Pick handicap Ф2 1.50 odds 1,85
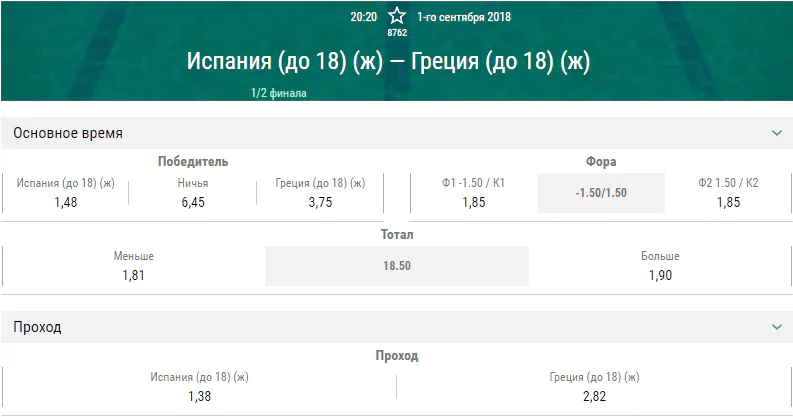Screen dimensions: 793x417 pyautogui.click(x=728, y=193)
